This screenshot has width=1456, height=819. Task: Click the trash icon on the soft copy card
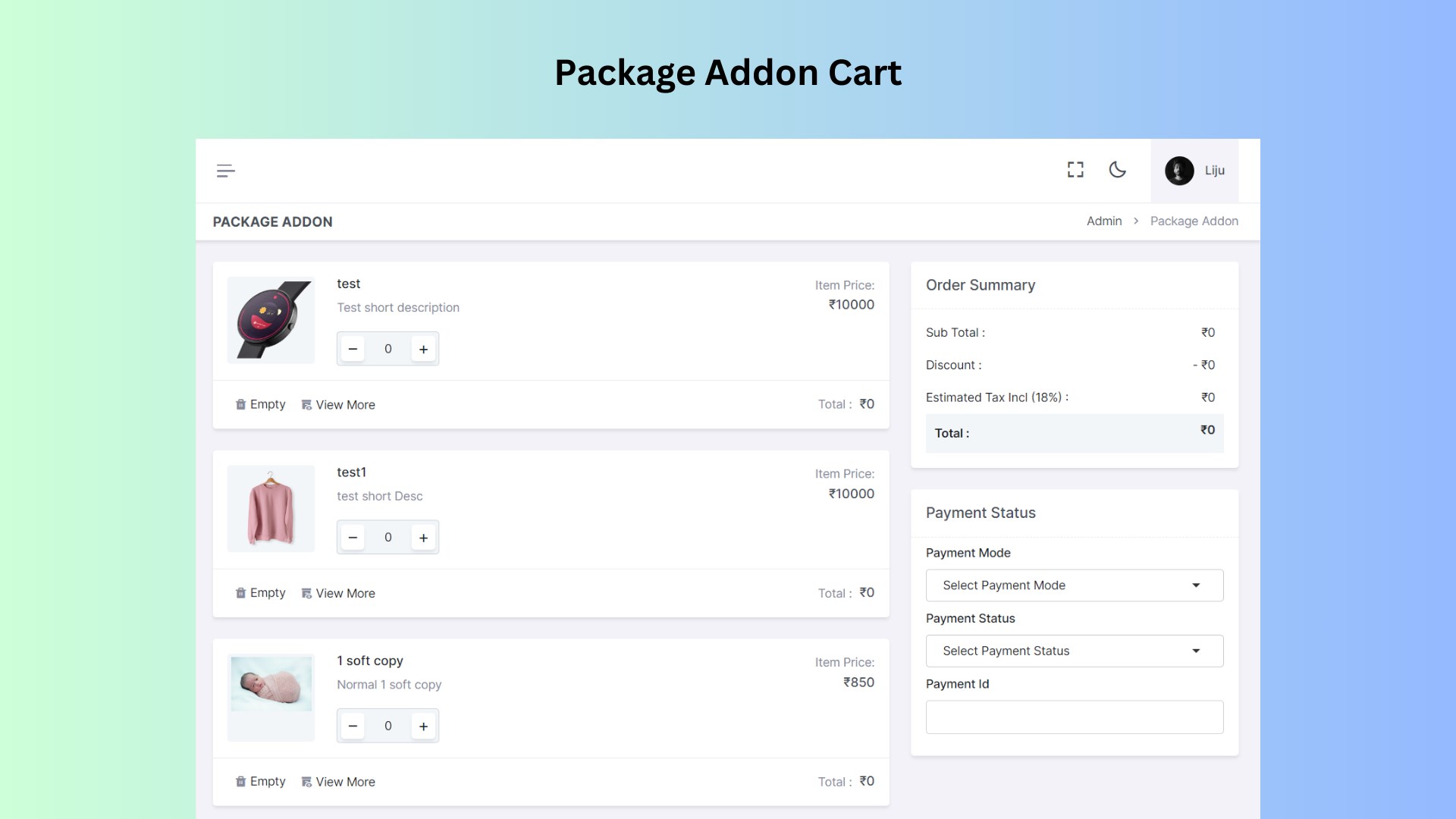point(240,781)
